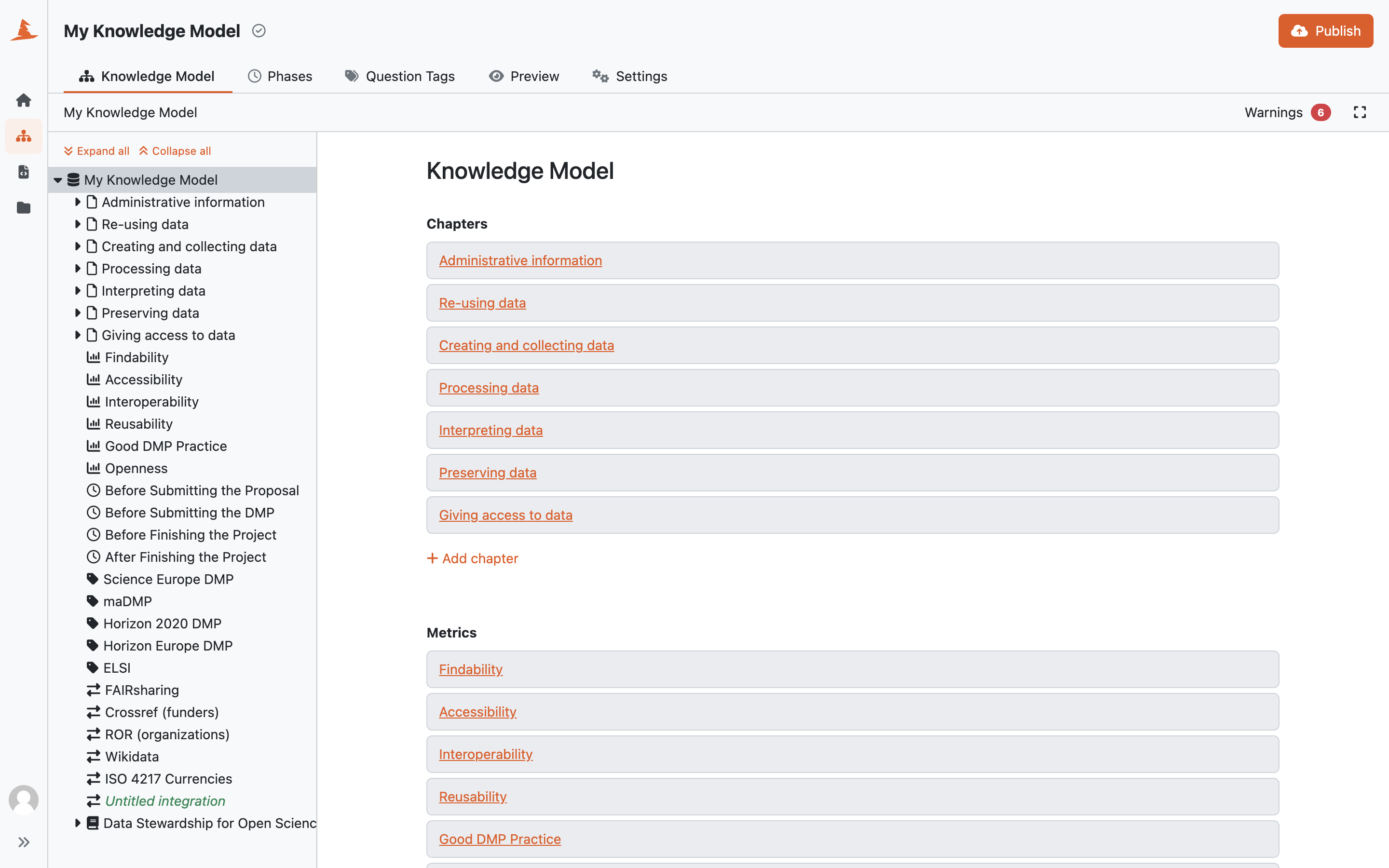Click the Publish button

(x=1325, y=31)
